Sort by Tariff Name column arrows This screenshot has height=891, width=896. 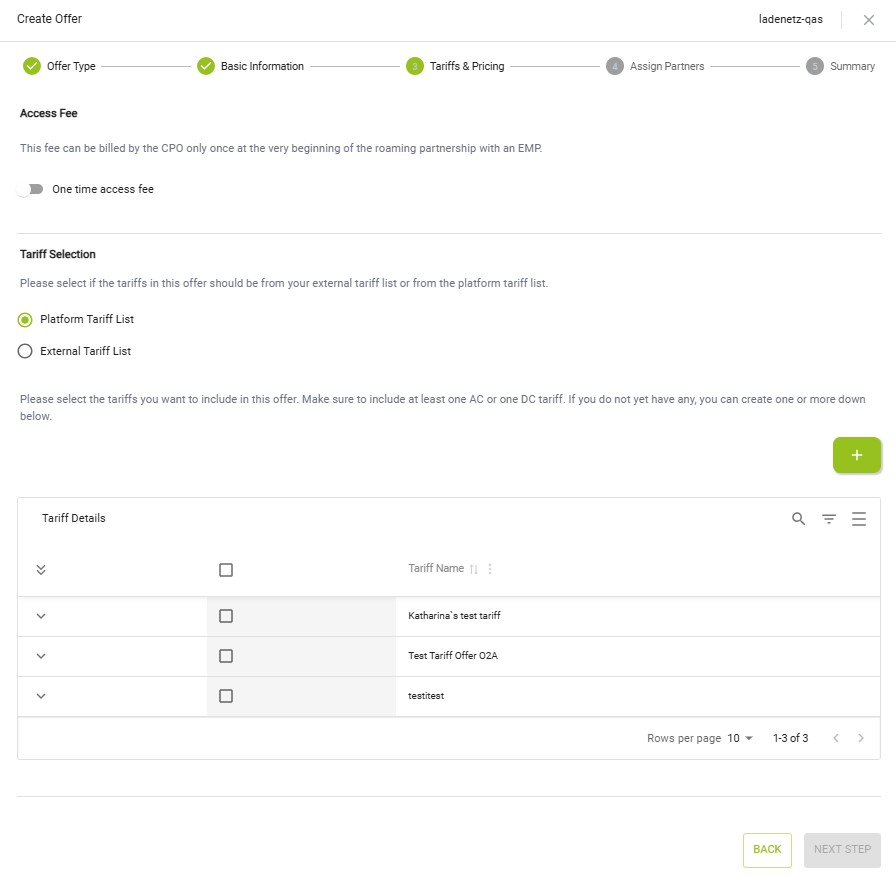474,569
